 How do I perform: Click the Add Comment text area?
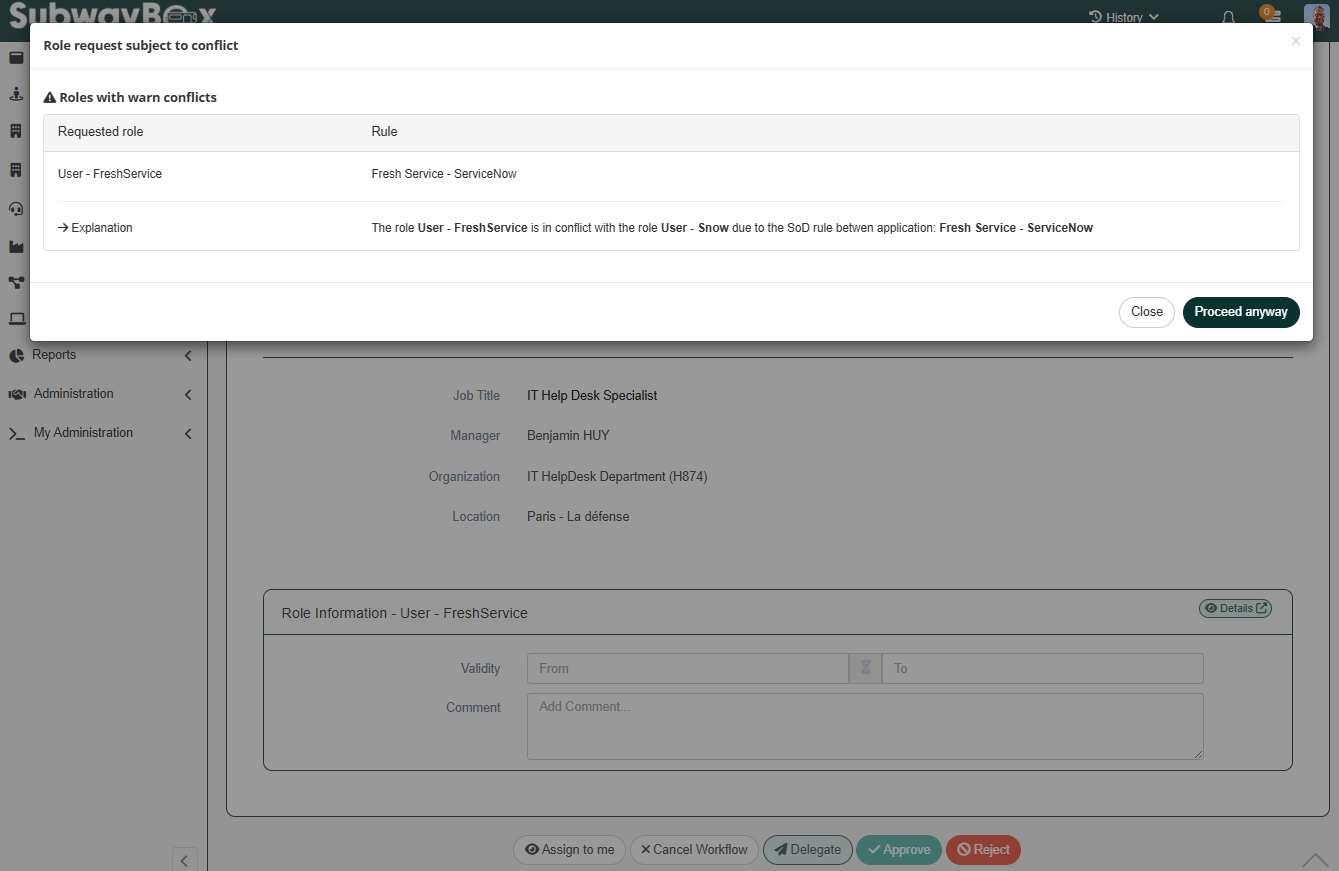click(x=864, y=726)
